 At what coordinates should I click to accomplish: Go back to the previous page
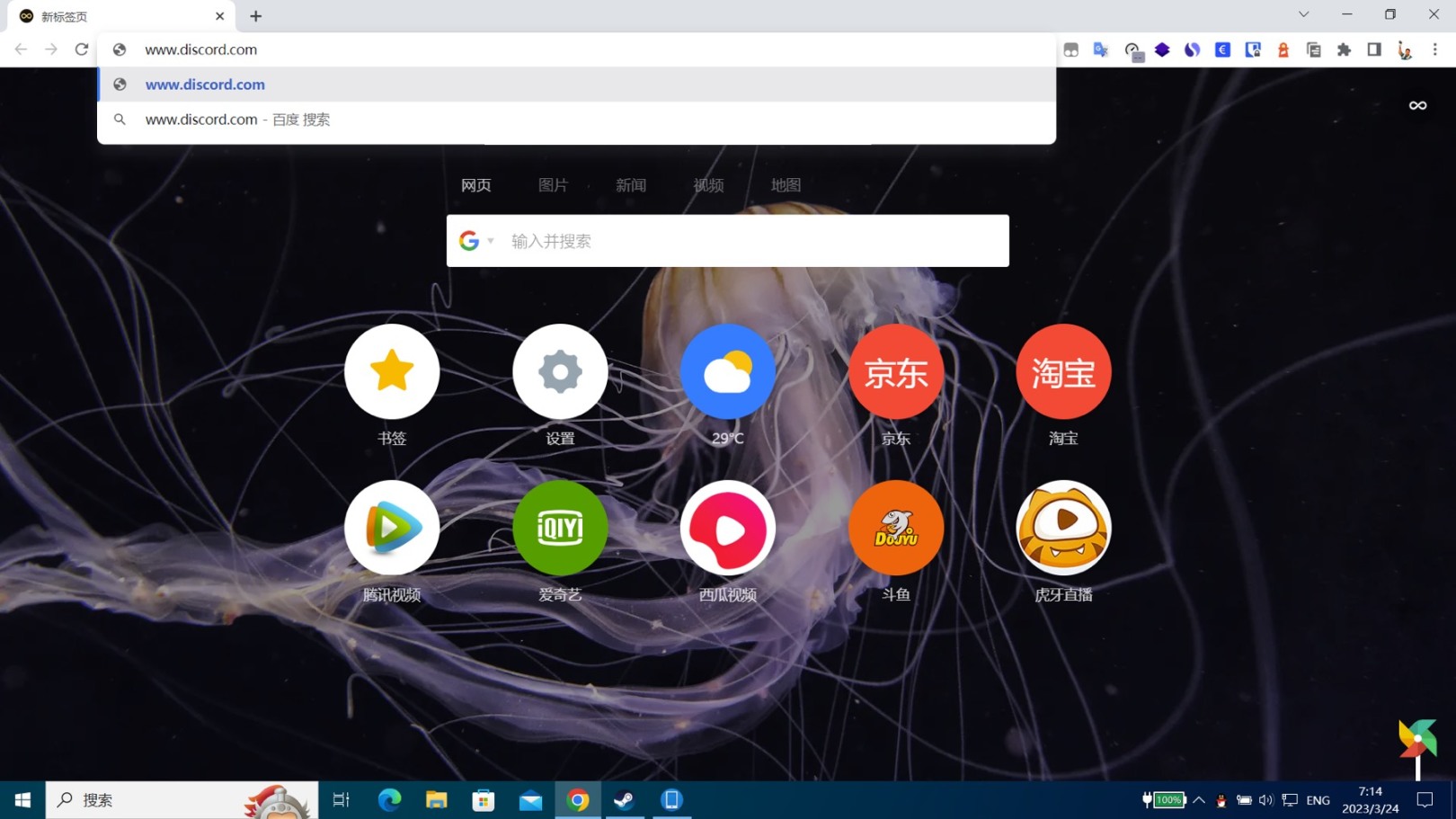pos(21,49)
